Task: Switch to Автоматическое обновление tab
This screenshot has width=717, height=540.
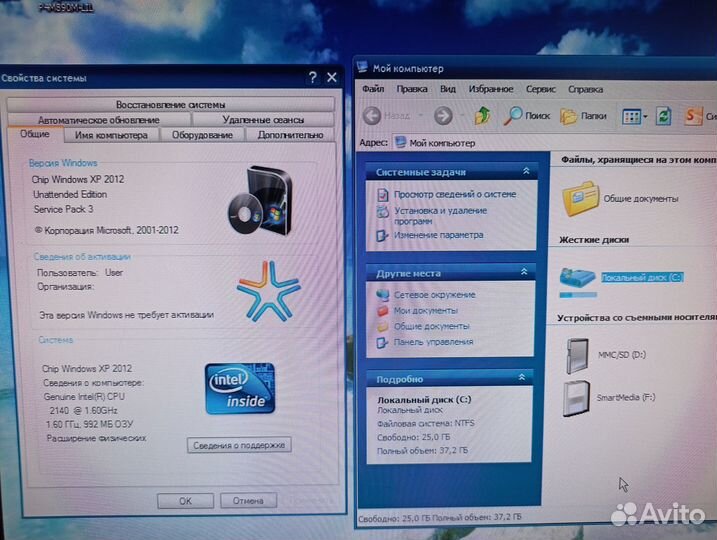Action: [99, 120]
